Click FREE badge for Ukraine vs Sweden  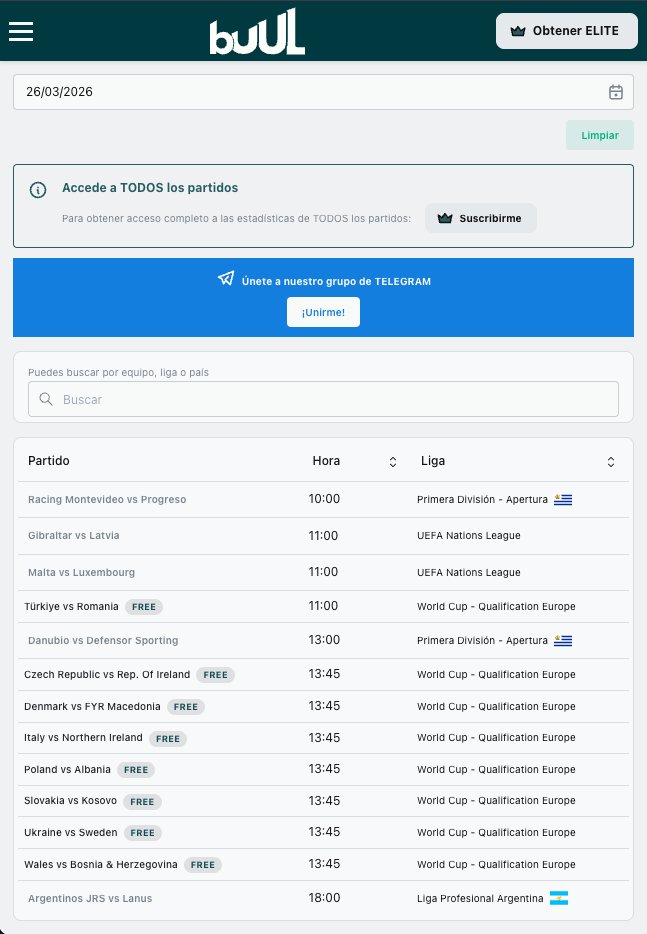pyautogui.click(x=142, y=833)
